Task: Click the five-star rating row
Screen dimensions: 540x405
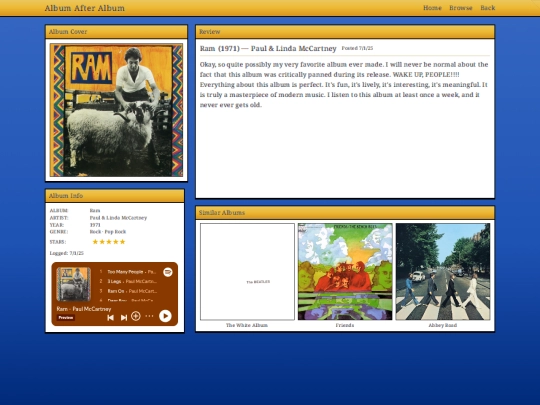Action: click(x=109, y=242)
